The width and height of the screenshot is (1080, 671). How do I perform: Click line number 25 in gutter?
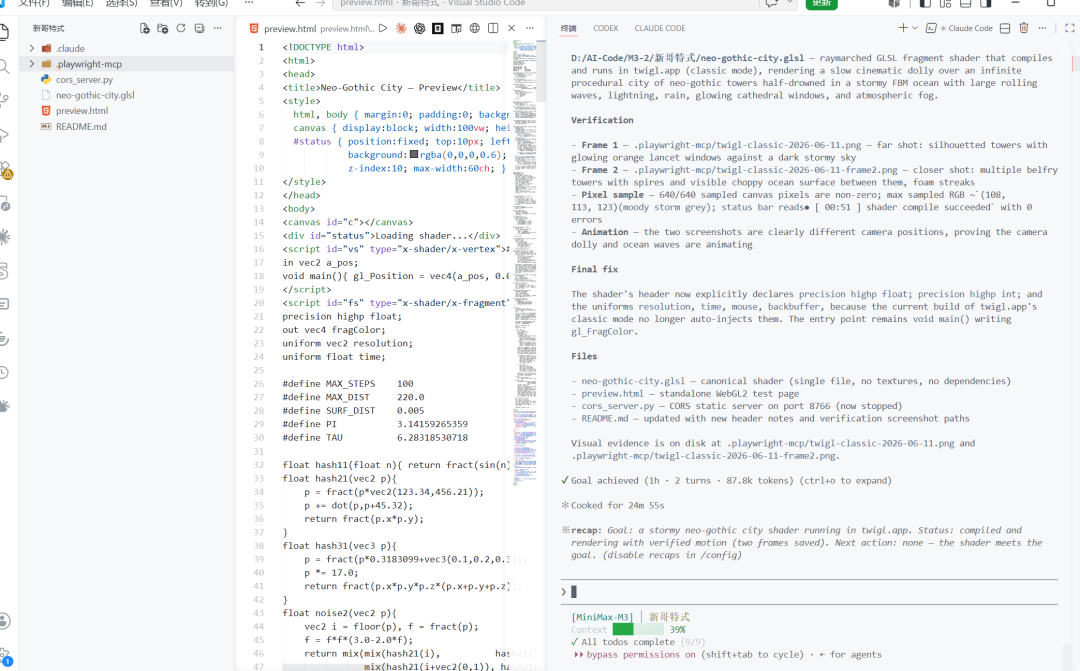(258, 370)
